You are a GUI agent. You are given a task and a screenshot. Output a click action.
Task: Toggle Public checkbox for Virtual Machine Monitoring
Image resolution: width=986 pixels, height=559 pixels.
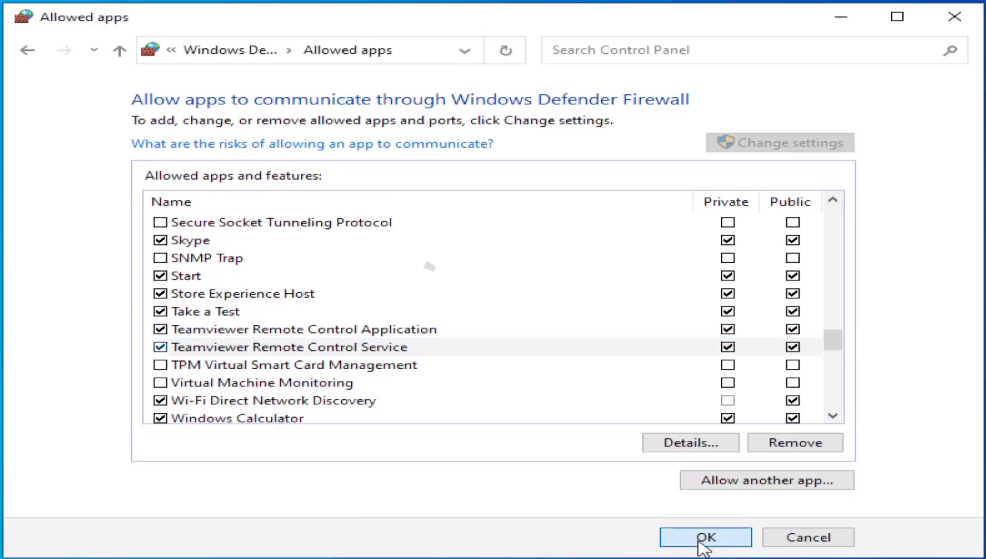point(792,382)
